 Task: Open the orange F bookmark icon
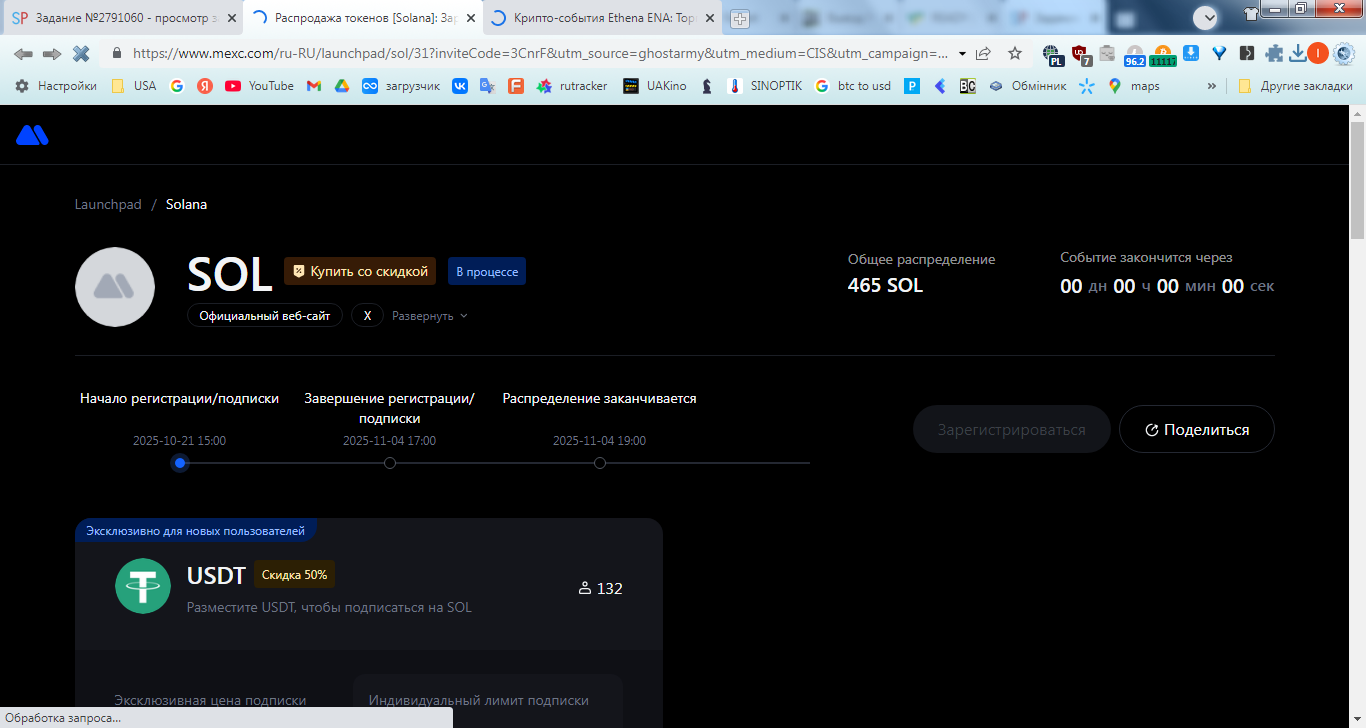coord(516,86)
